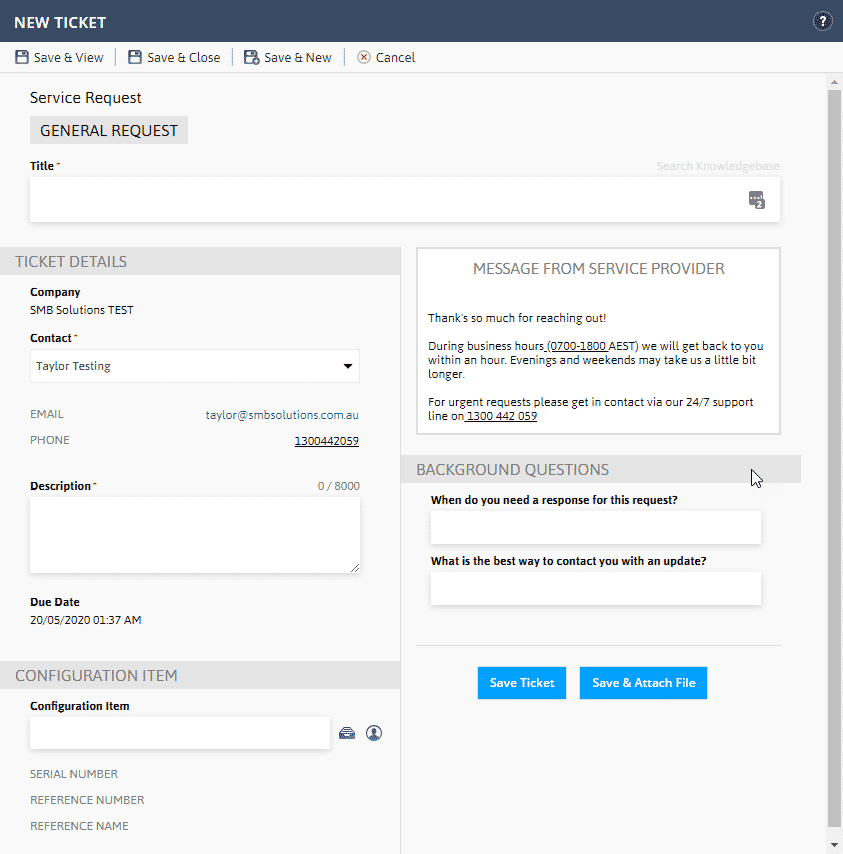Click the REFERENCE NUMBER label
Viewport: 843px width, 854px height.
[87, 800]
